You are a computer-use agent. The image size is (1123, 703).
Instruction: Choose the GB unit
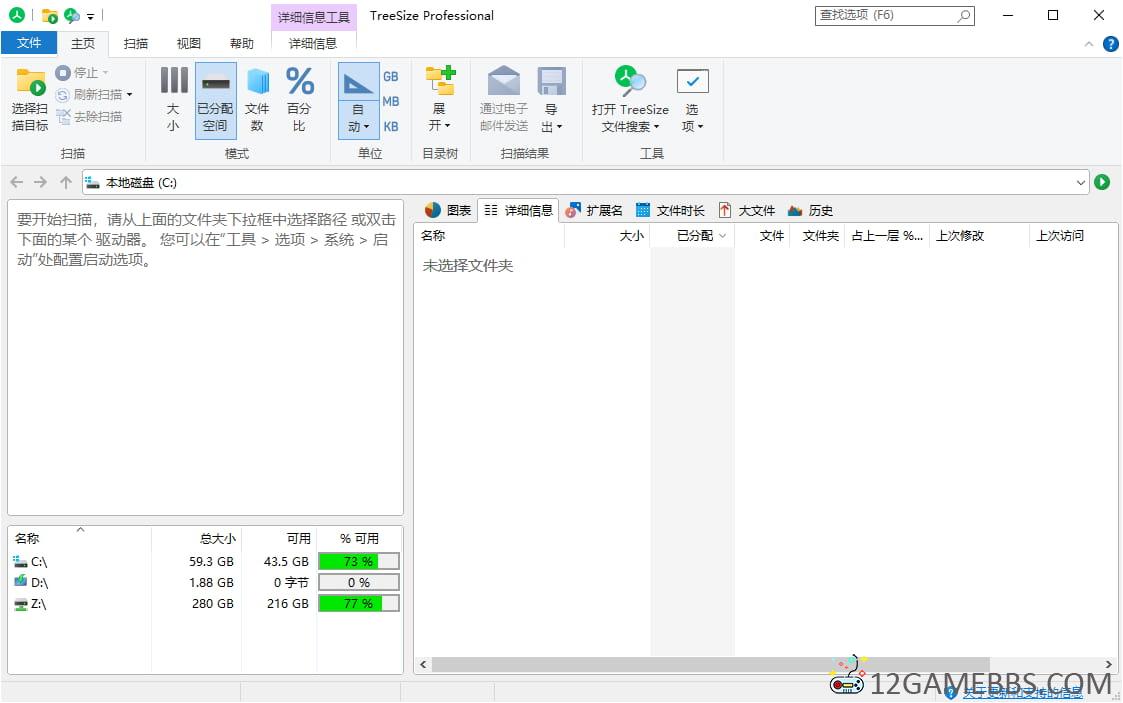tap(390, 77)
